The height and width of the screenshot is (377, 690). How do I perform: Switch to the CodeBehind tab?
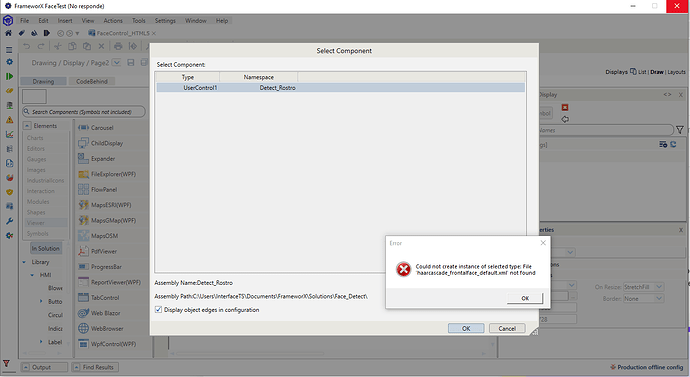point(92,81)
